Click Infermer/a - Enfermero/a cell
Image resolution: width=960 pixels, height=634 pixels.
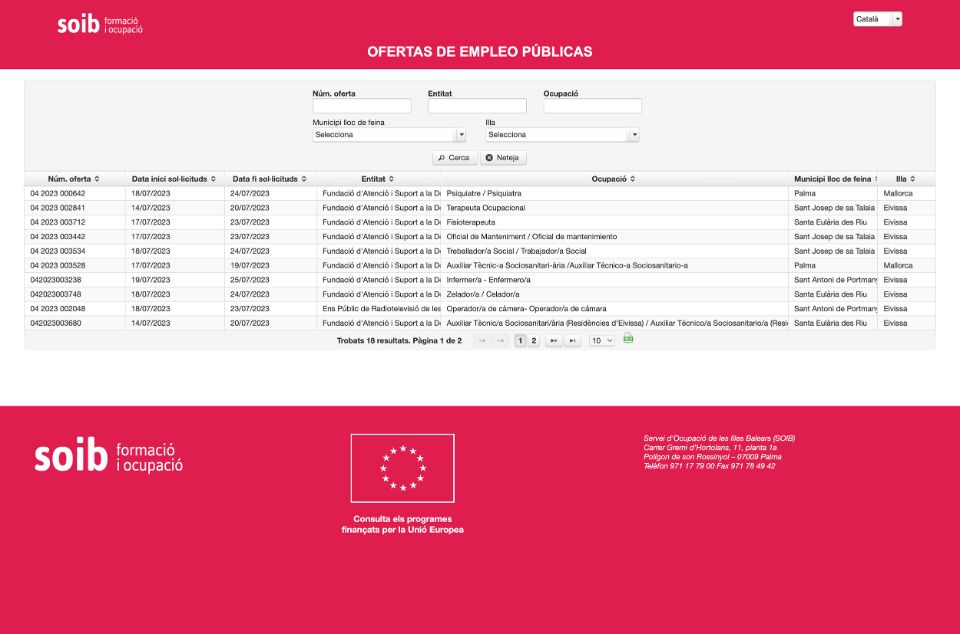(614, 280)
